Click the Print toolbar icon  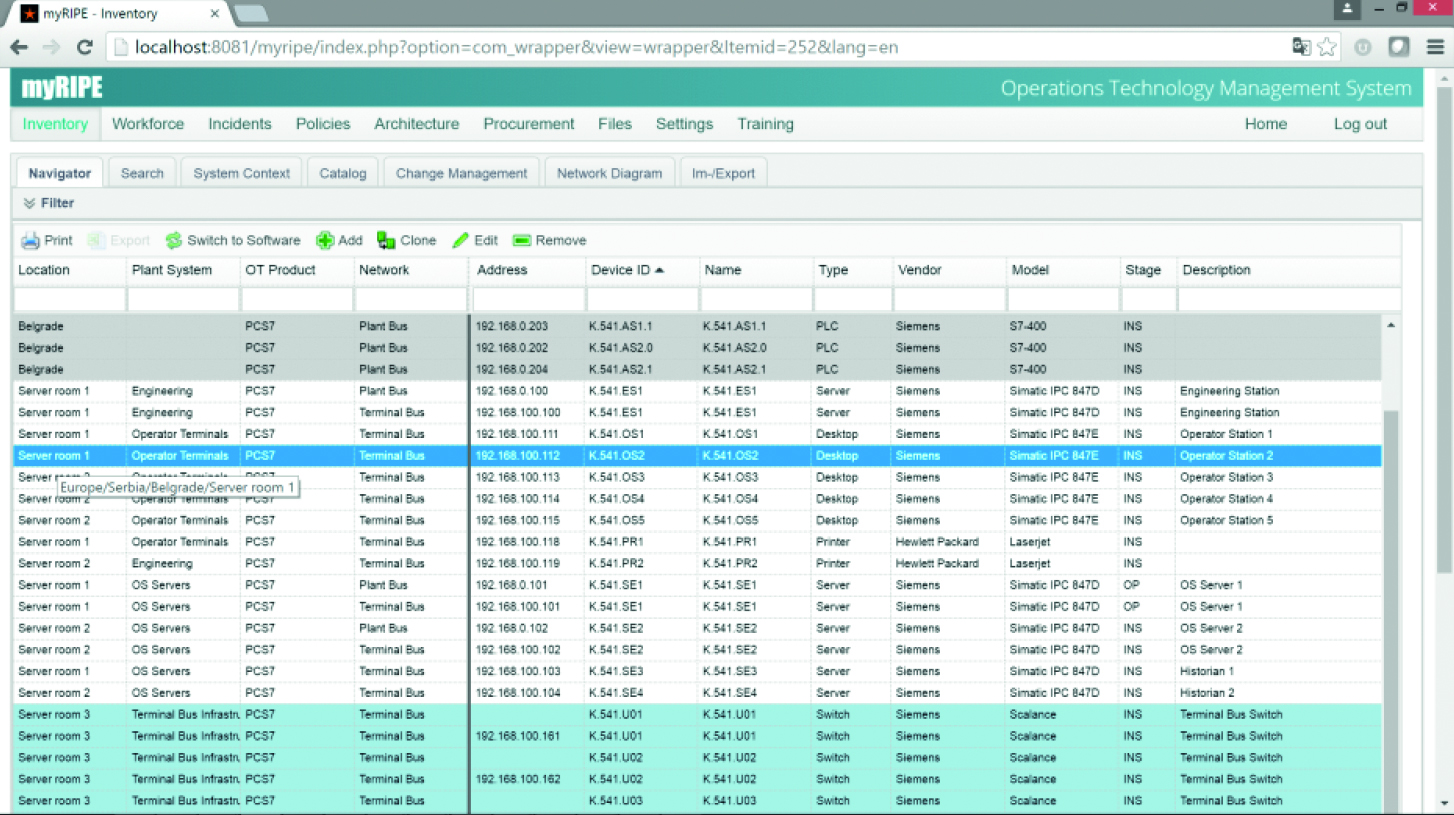pos(31,240)
